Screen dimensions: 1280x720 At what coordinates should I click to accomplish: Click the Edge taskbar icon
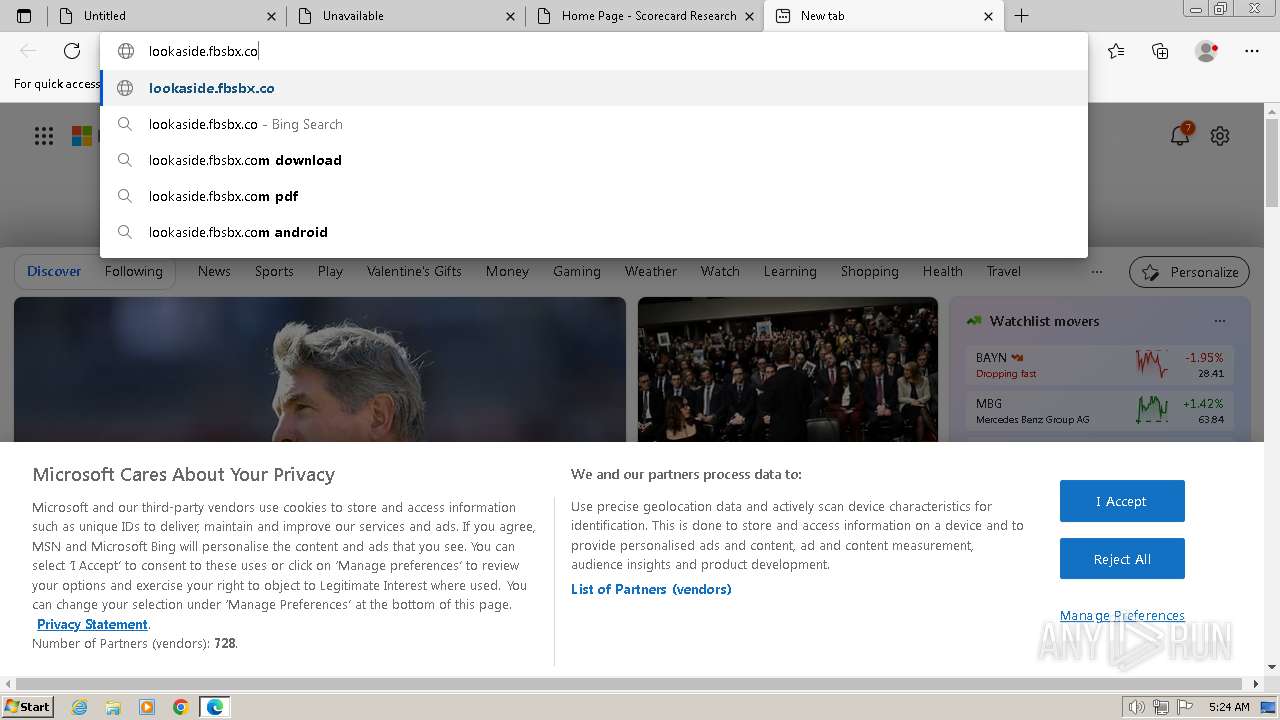[215, 707]
